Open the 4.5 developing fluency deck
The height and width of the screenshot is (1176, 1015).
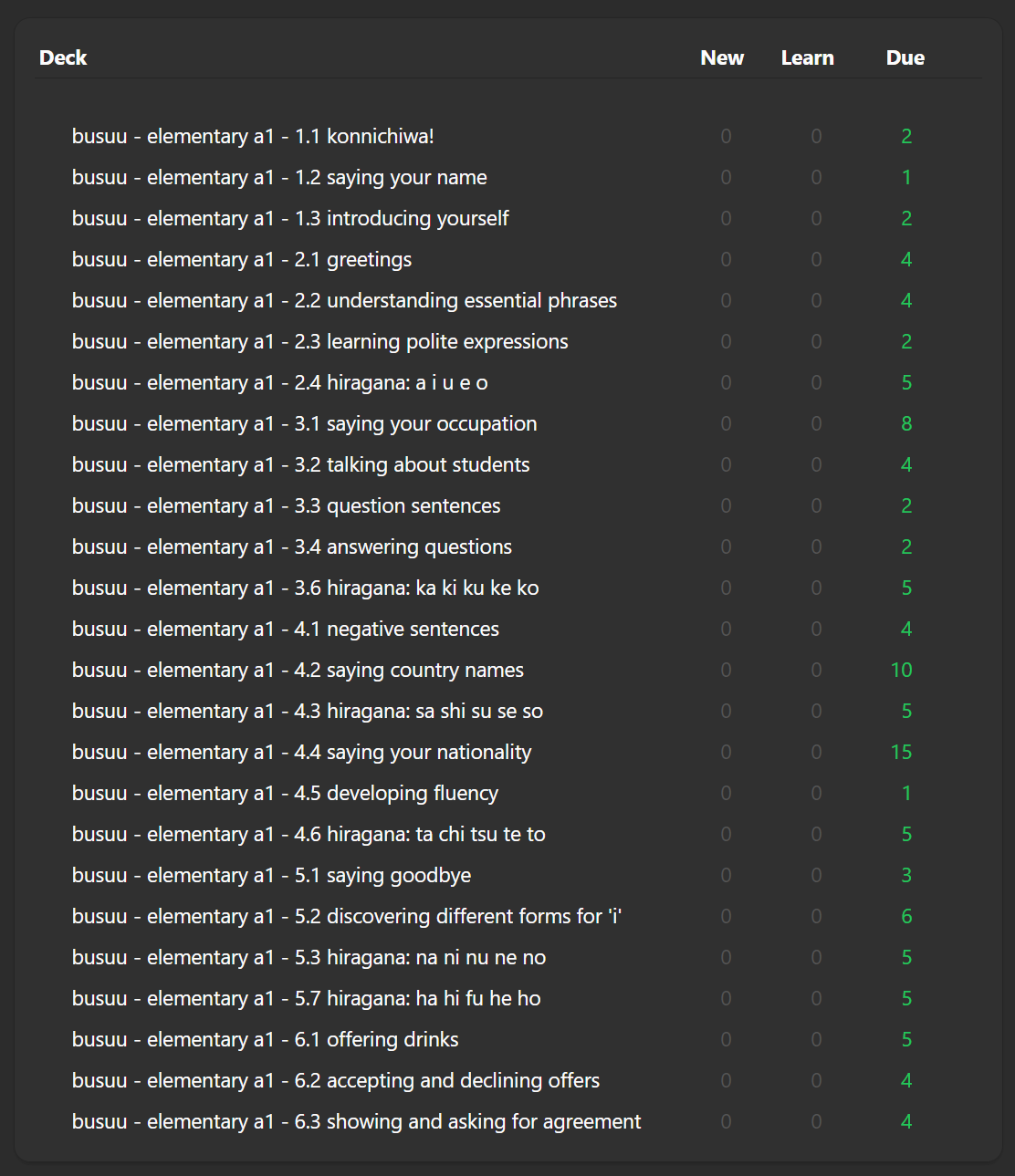(285, 794)
